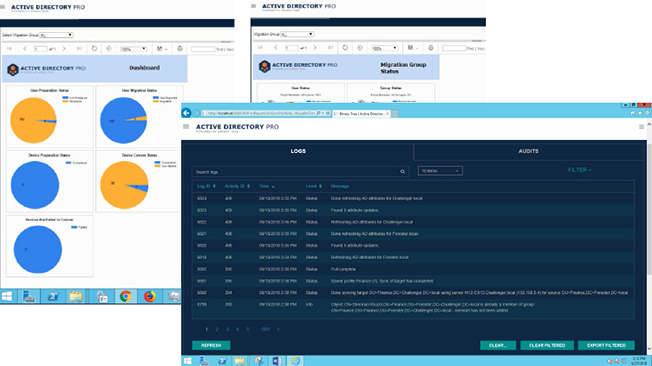The height and width of the screenshot is (366, 652).
Task: Click the search magnifier icon in Search logs
Action: pos(403,171)
